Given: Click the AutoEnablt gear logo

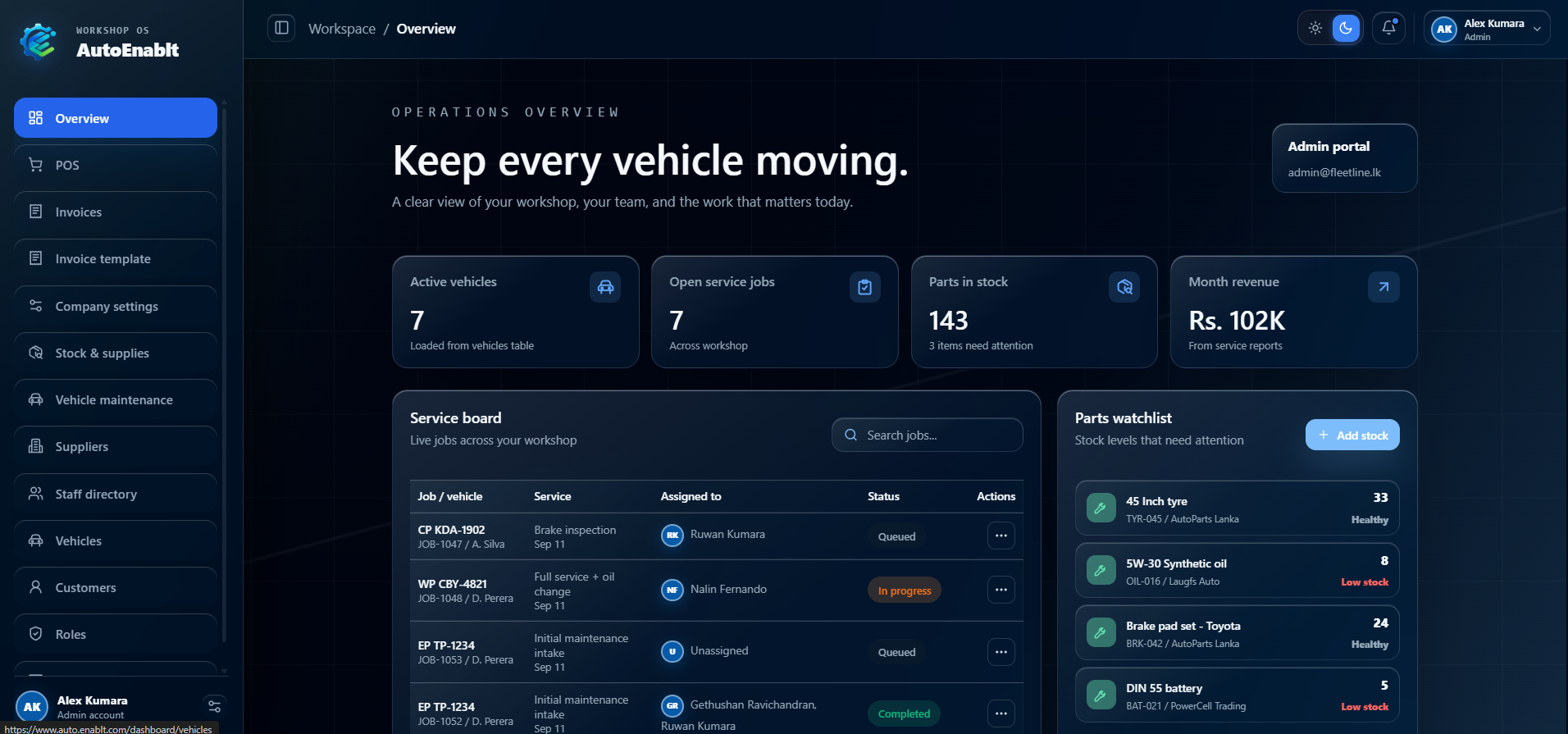Looking at the screenshot, I should [39, 42].
